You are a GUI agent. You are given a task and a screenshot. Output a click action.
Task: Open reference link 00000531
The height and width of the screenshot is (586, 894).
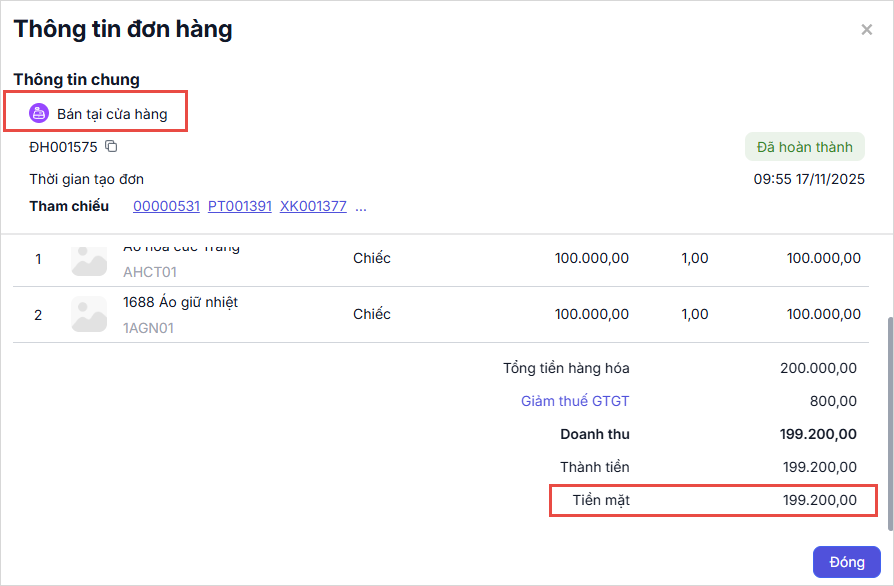click(x=166, y=207)
